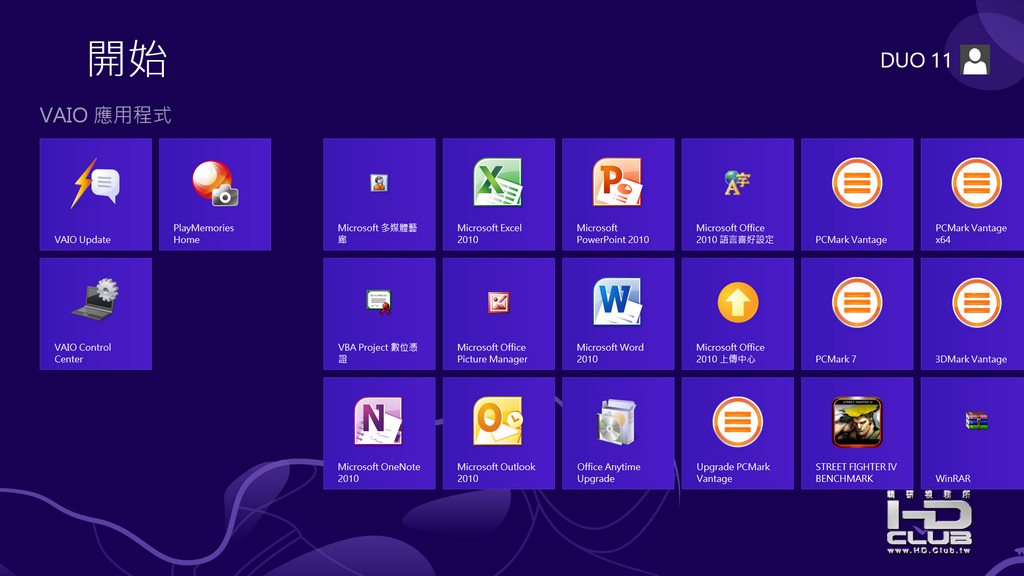Launch Microsoft PowerPoint 2010
Image resolution: width=1024 pixels, height=576 pixels.
click(618, 194)
